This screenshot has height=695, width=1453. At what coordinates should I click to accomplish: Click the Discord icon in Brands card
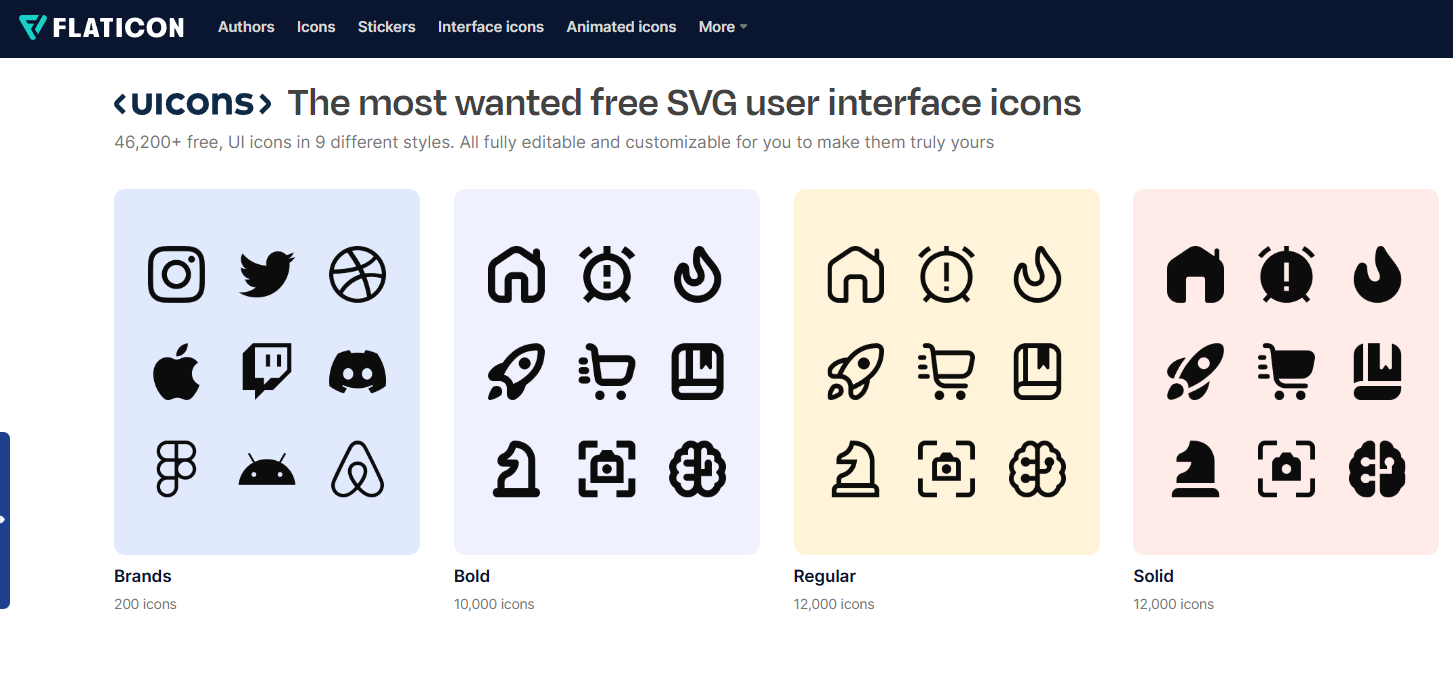pyautogui.click(x=357, y=372)
